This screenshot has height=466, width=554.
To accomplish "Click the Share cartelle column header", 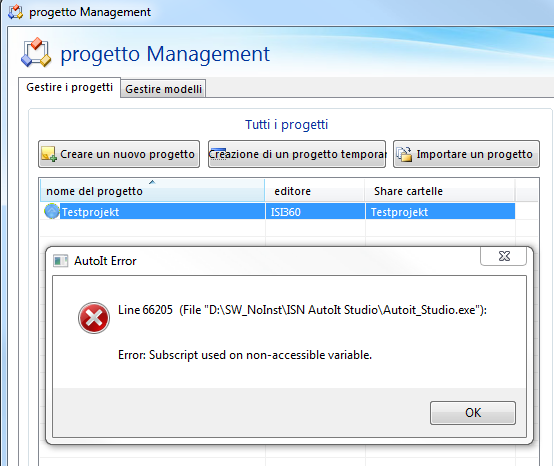I will tap(440, 191).
